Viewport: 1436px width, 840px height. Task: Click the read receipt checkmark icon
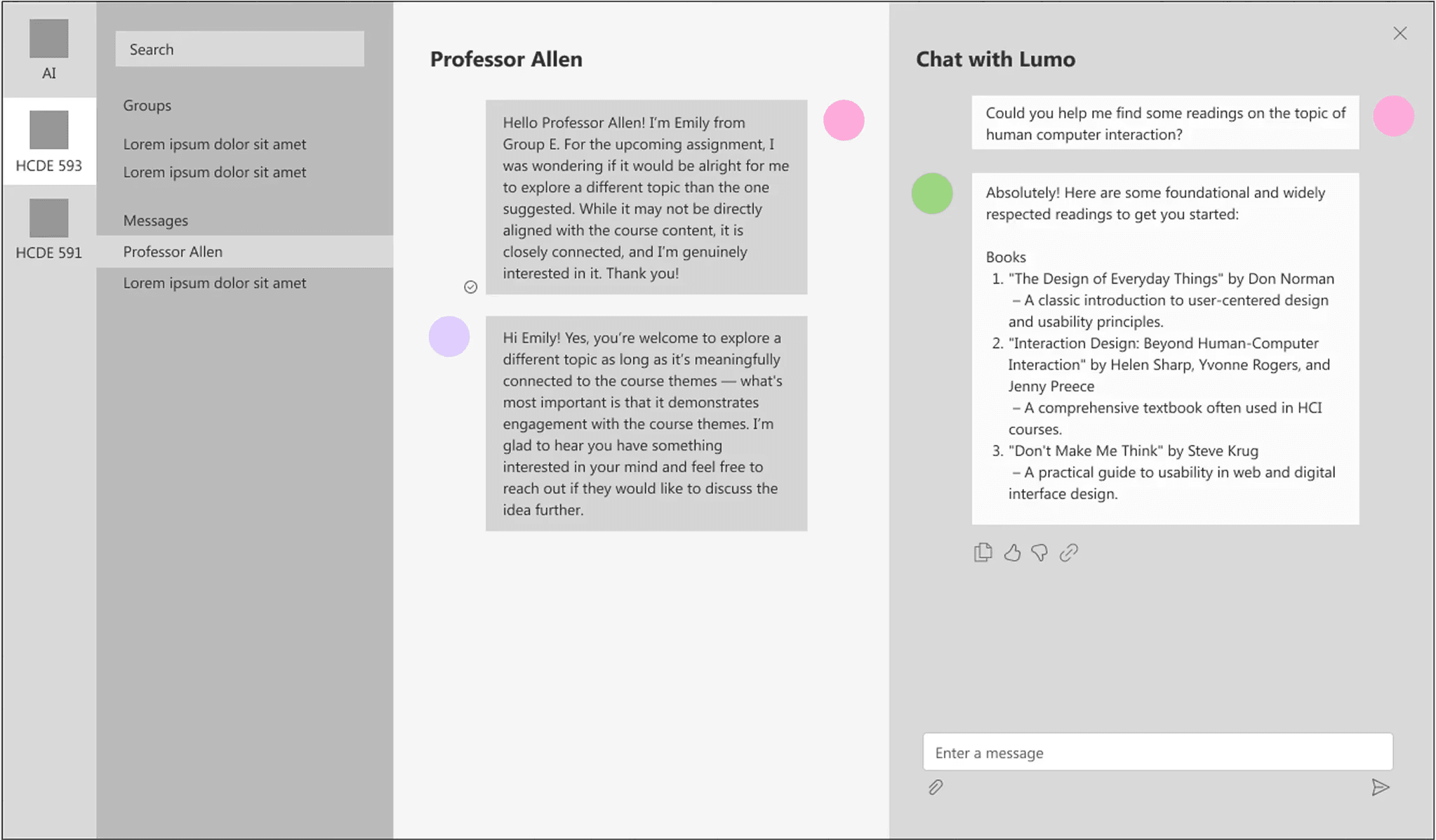[470, 287]
